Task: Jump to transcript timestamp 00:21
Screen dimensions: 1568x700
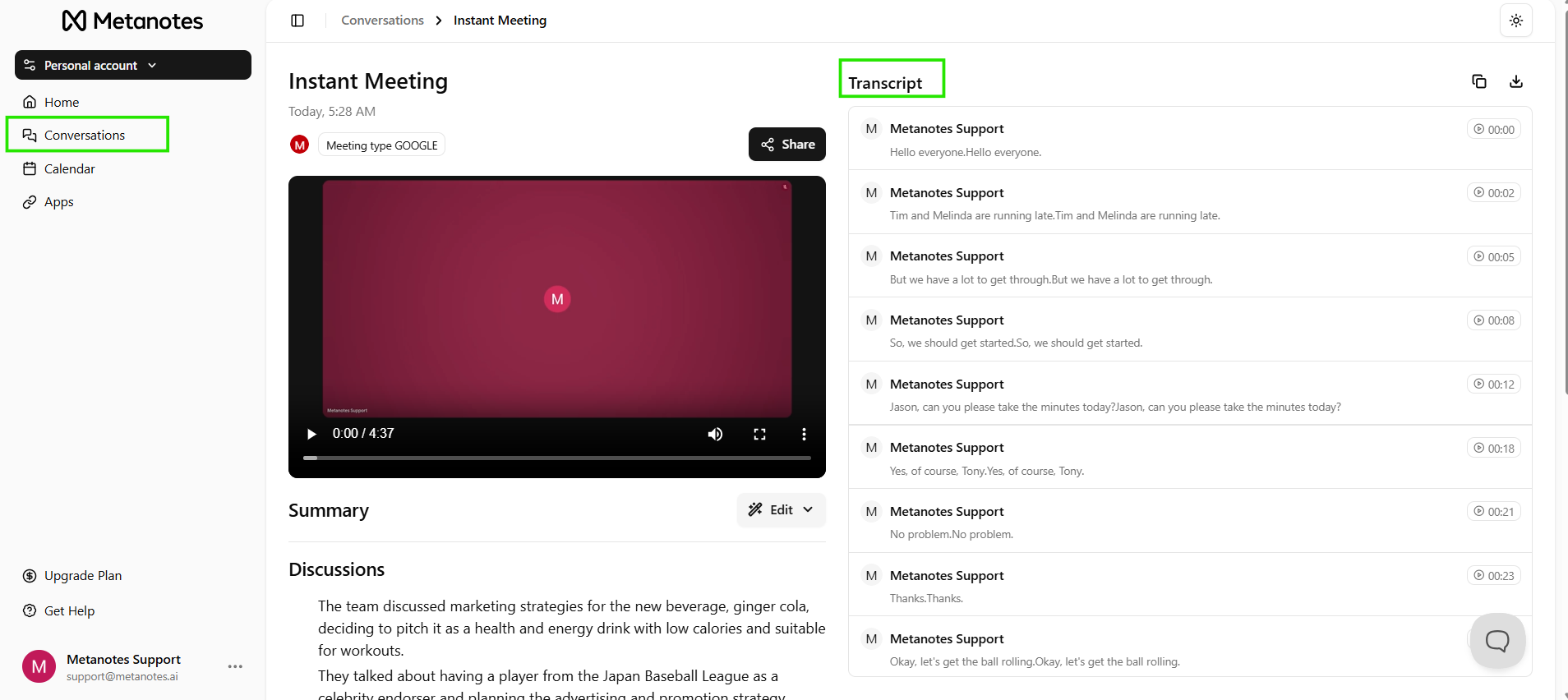Action: click(x=1493, y=512)
